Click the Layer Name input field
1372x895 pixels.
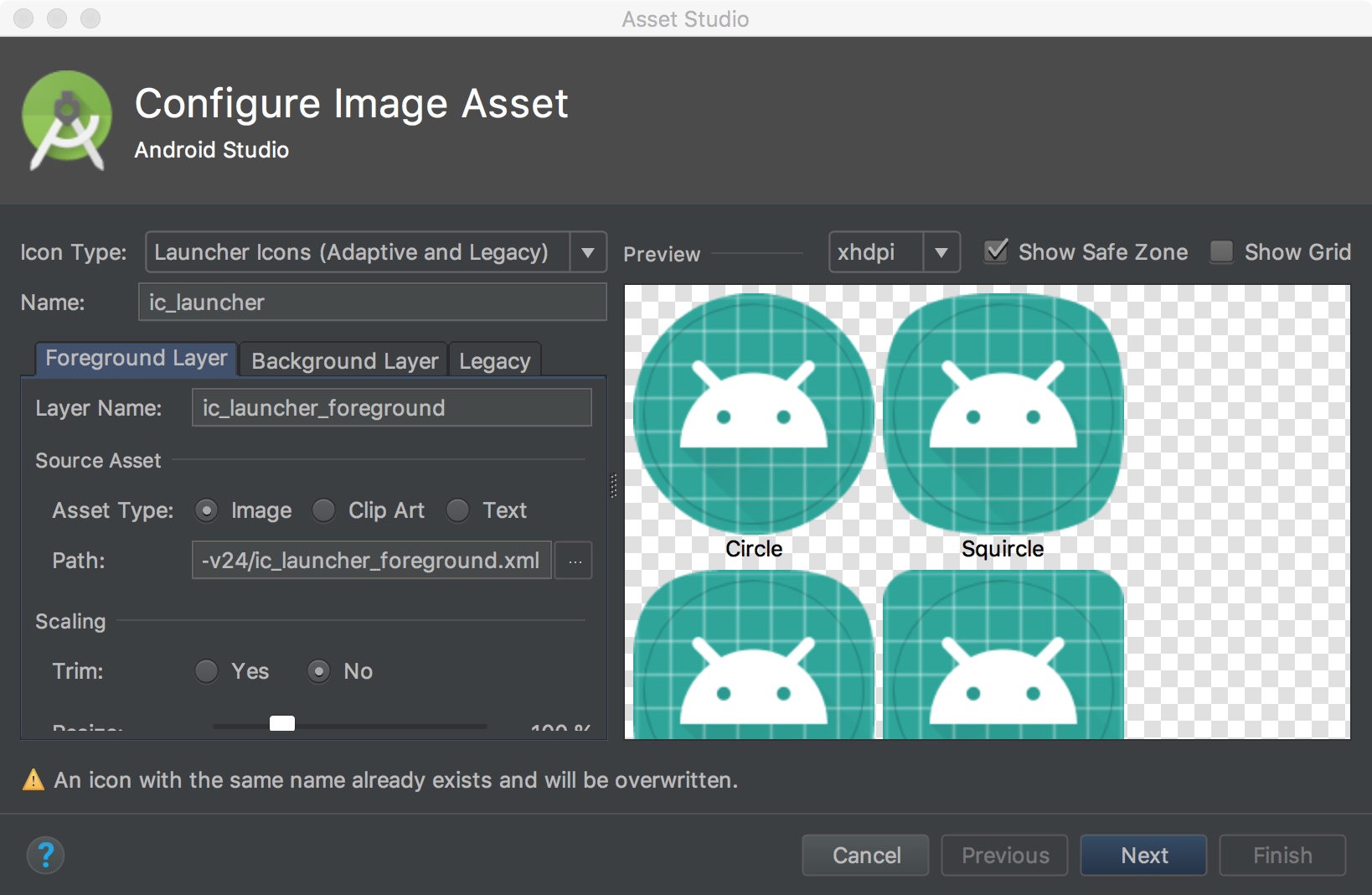pyautogui.click(x=392, y=407)
